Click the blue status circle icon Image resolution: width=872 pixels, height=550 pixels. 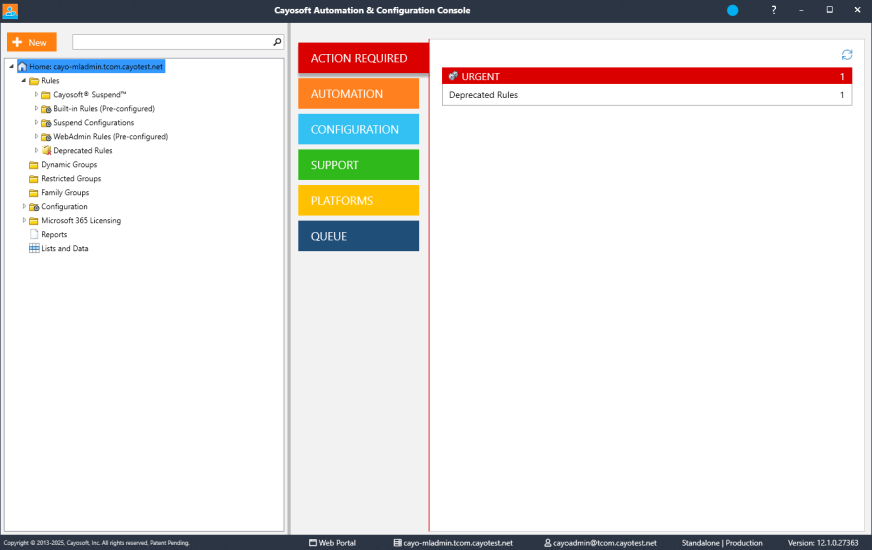732,10
